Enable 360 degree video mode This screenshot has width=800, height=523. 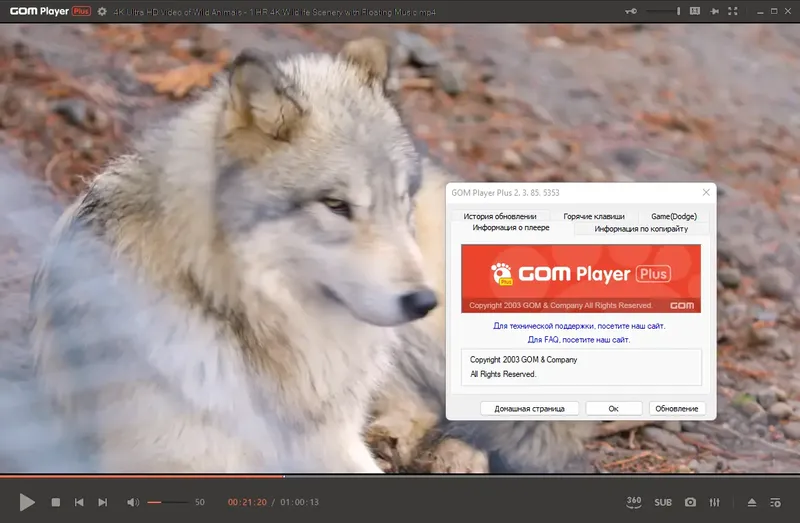pyautogui.click(x=634, y=502)
